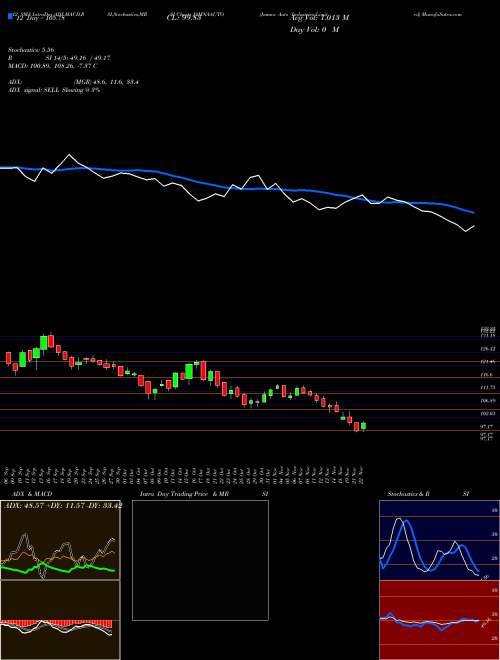
Task: Click the MACD histogram panel with red bars
Action: (60, 620)
